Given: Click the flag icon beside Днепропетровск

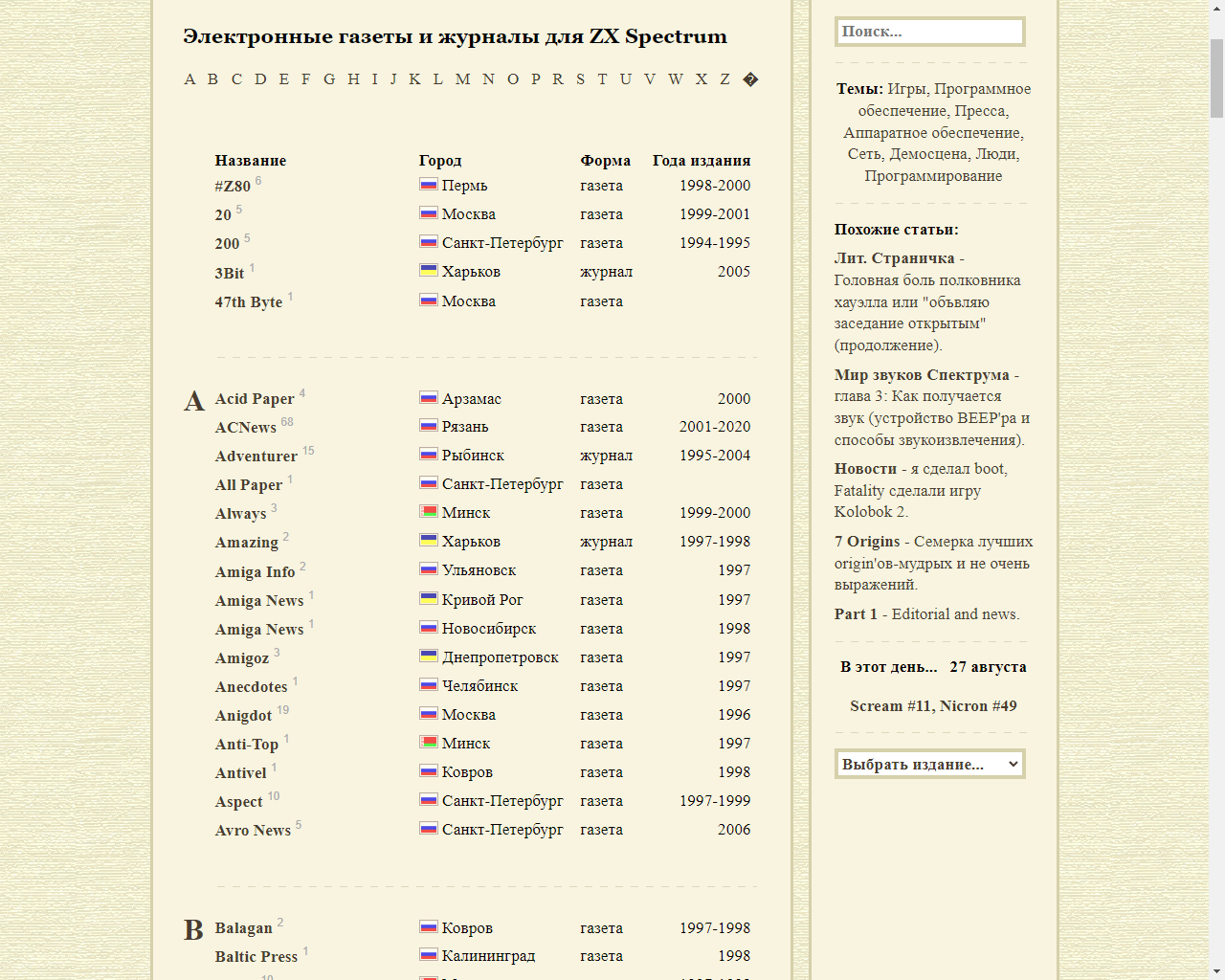Looking at the screenshot, I should 429,657.
